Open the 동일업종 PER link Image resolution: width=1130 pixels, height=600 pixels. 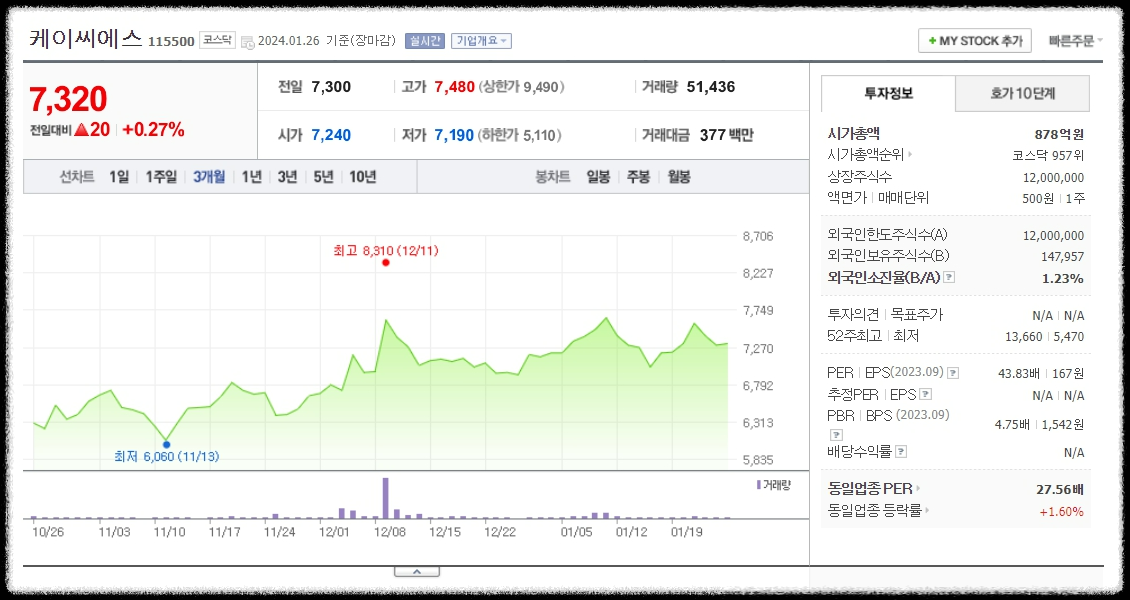870,489
